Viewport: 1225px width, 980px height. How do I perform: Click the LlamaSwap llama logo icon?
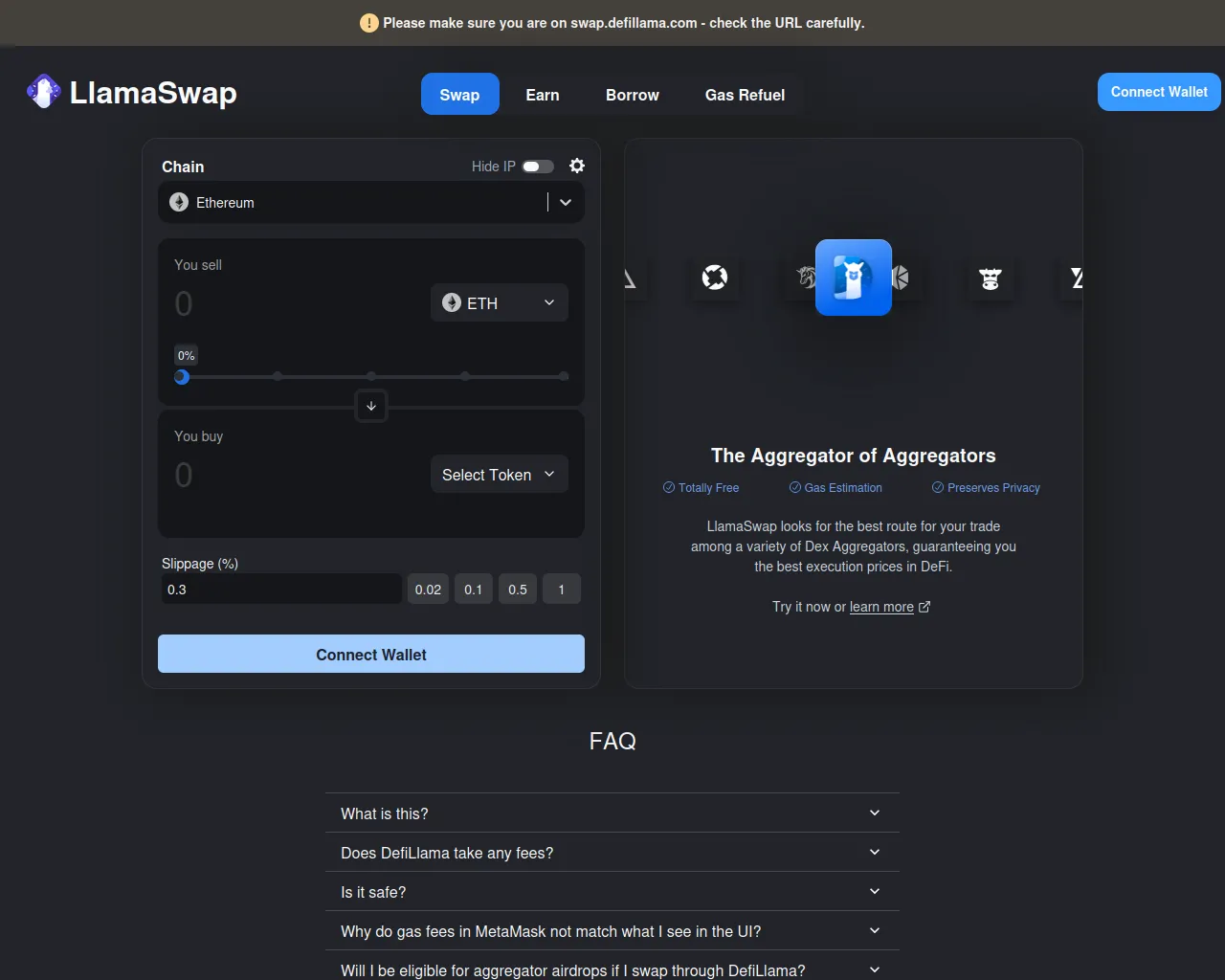(x=43, y=92)
